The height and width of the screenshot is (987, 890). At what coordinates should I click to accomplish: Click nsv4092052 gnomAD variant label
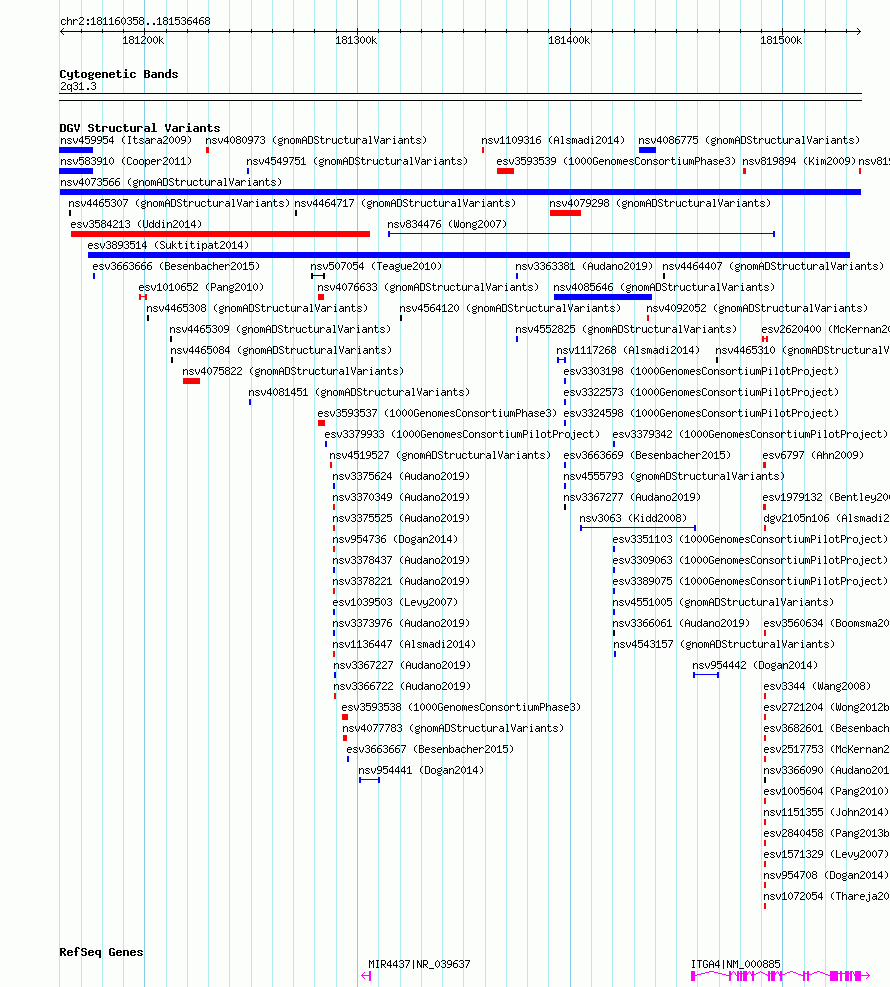(x=757, y=308)
